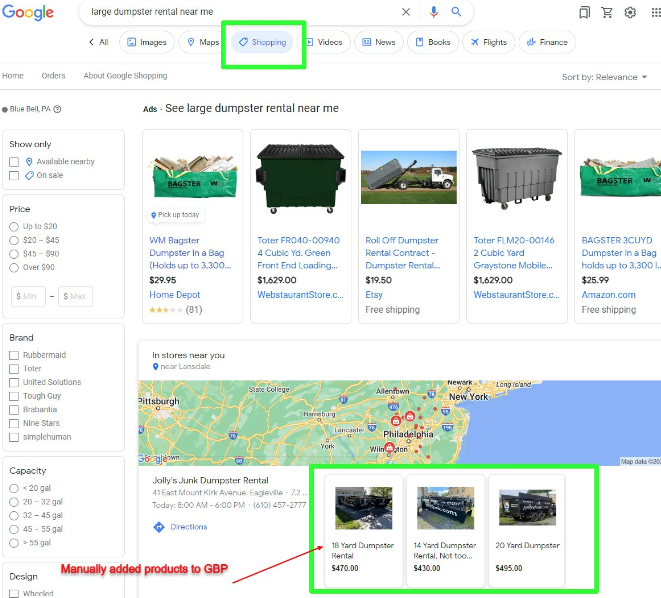661x598 pixels.
Task: Open the Toter FLM20-00146 Graystone listing
Action: point(513,253)
